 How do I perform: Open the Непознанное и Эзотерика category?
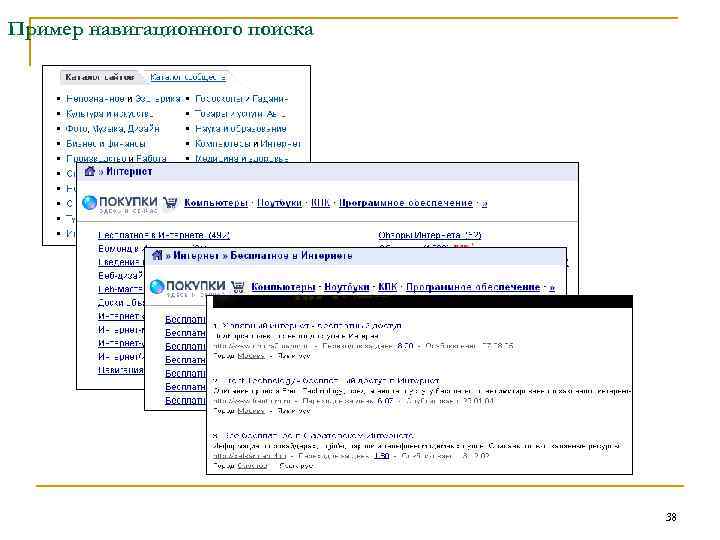123,99
